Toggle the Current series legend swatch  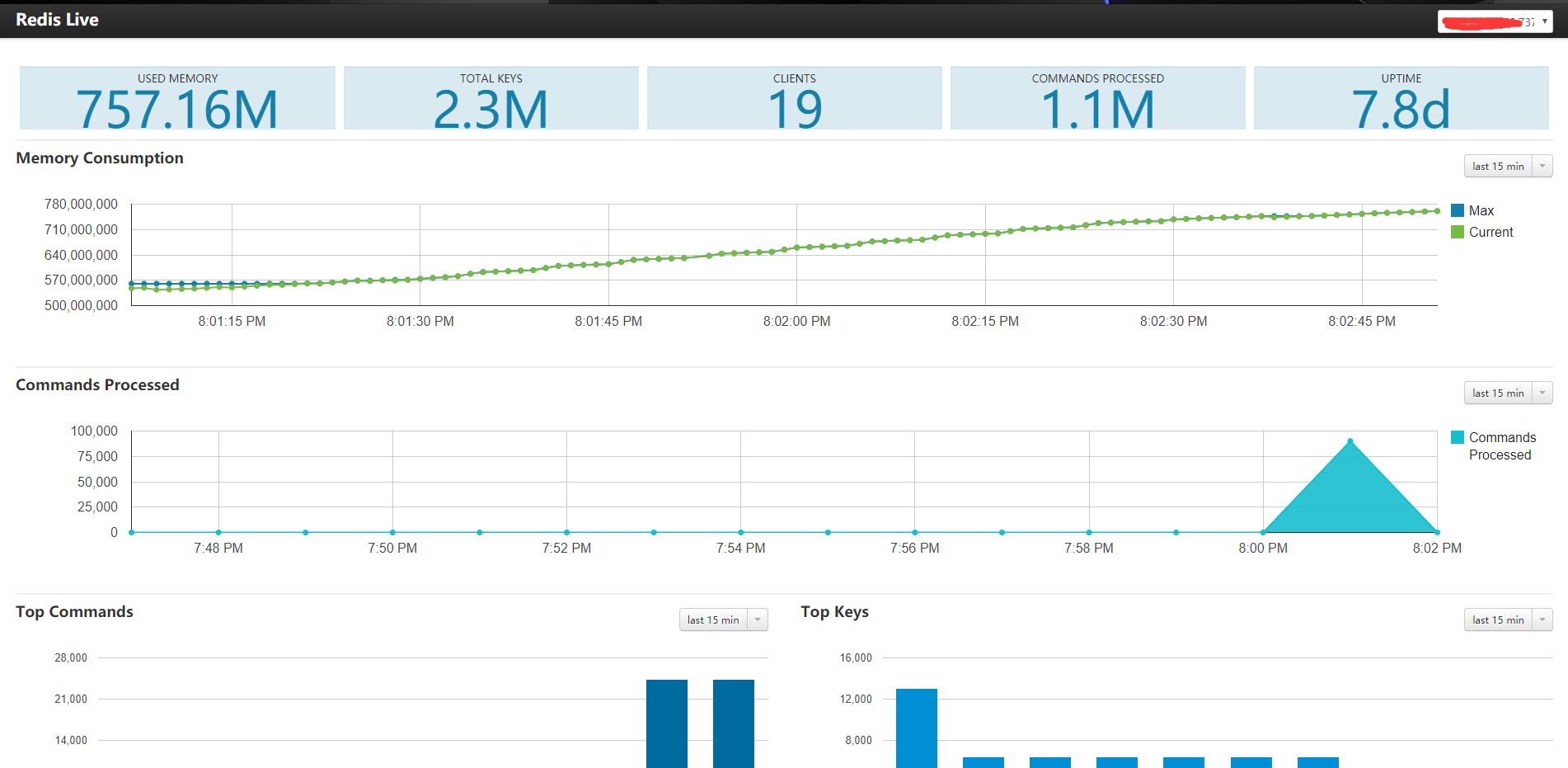click(x=1458, y=232)
